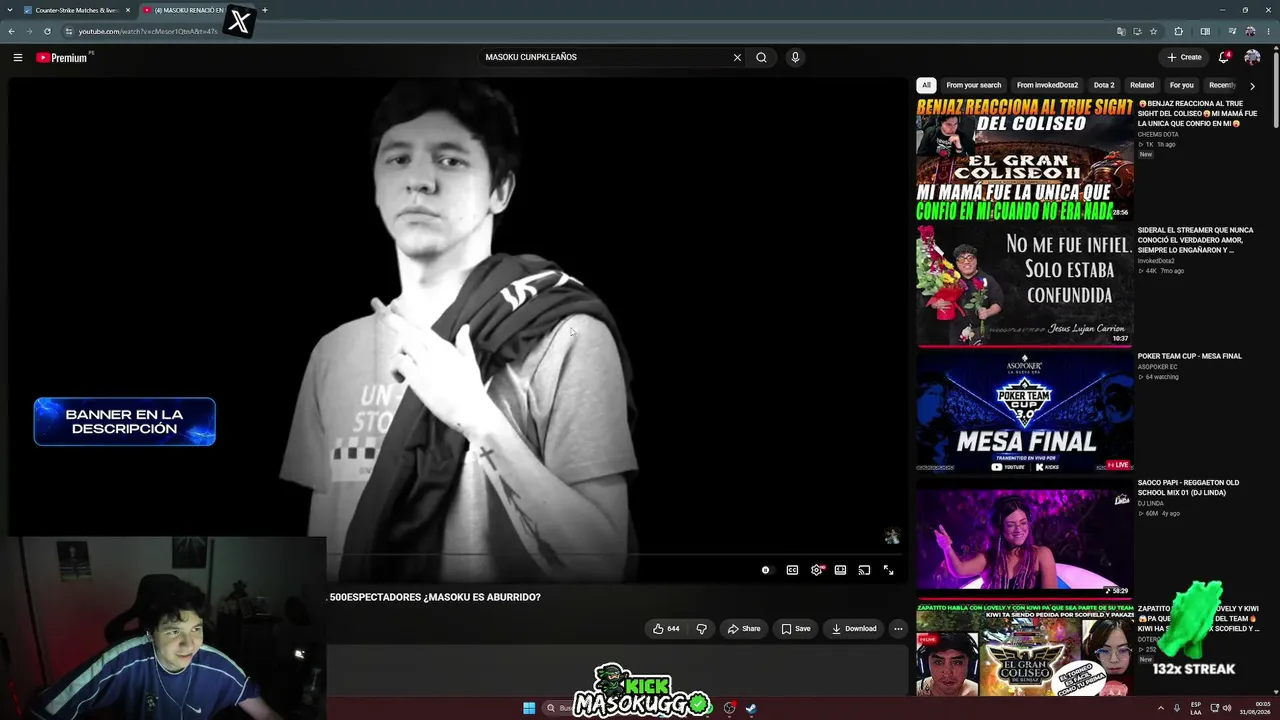Open the system tray microphone indicator
The height and width of the screenshot is (720, 1280).
tap(1177, 708)
